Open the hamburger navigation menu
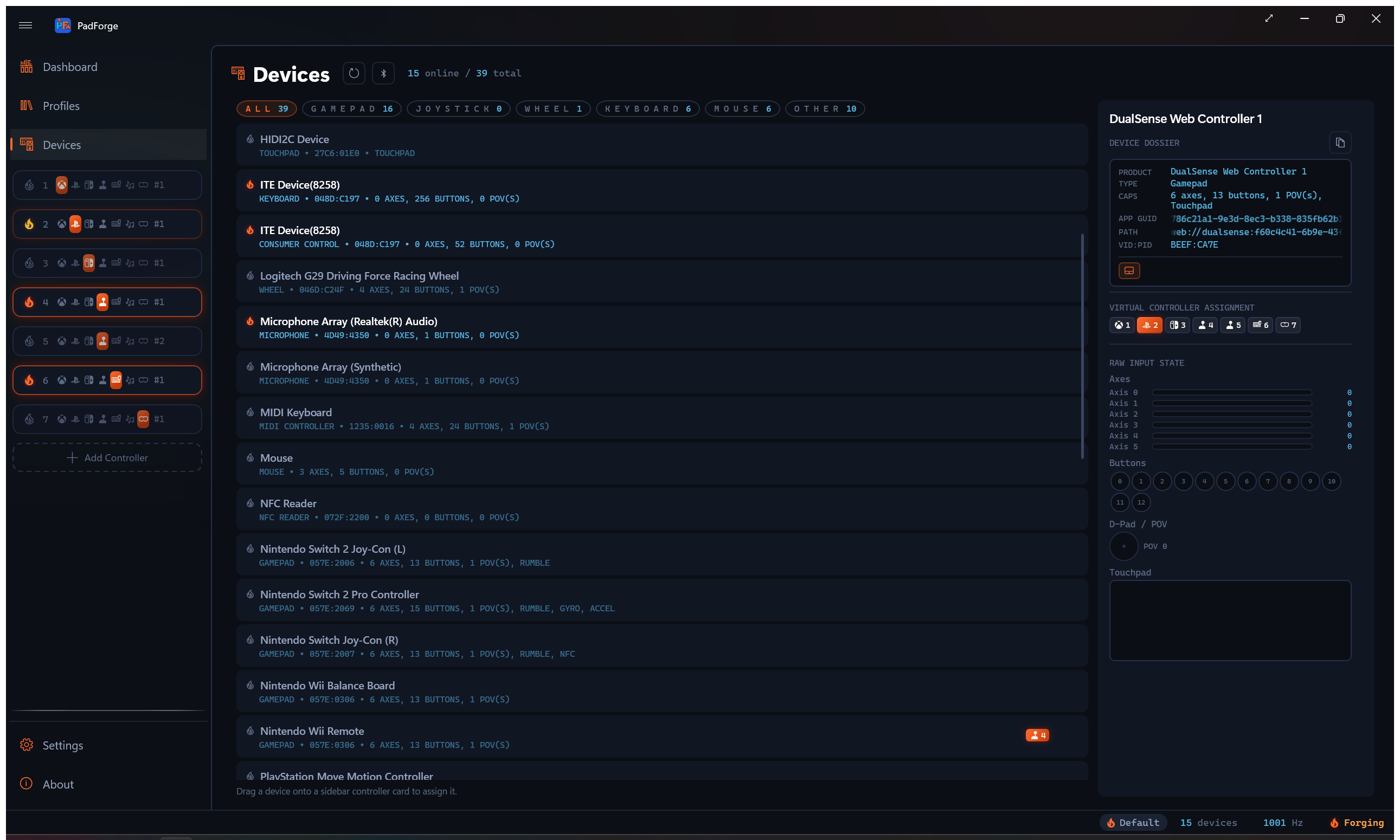Image resolution: width=1400 pixels, height=840 pixels. click(25, 25)
